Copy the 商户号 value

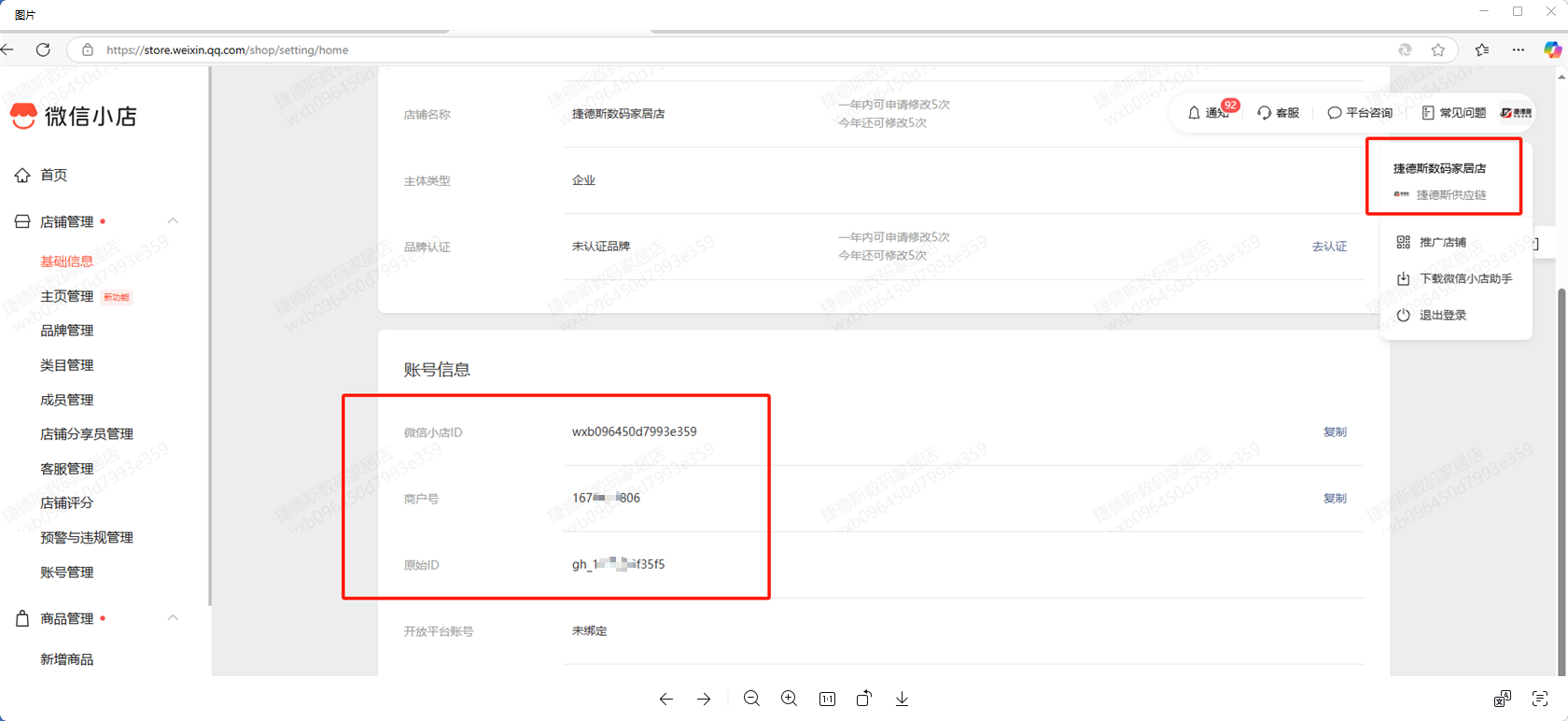tap(1335, 498)
